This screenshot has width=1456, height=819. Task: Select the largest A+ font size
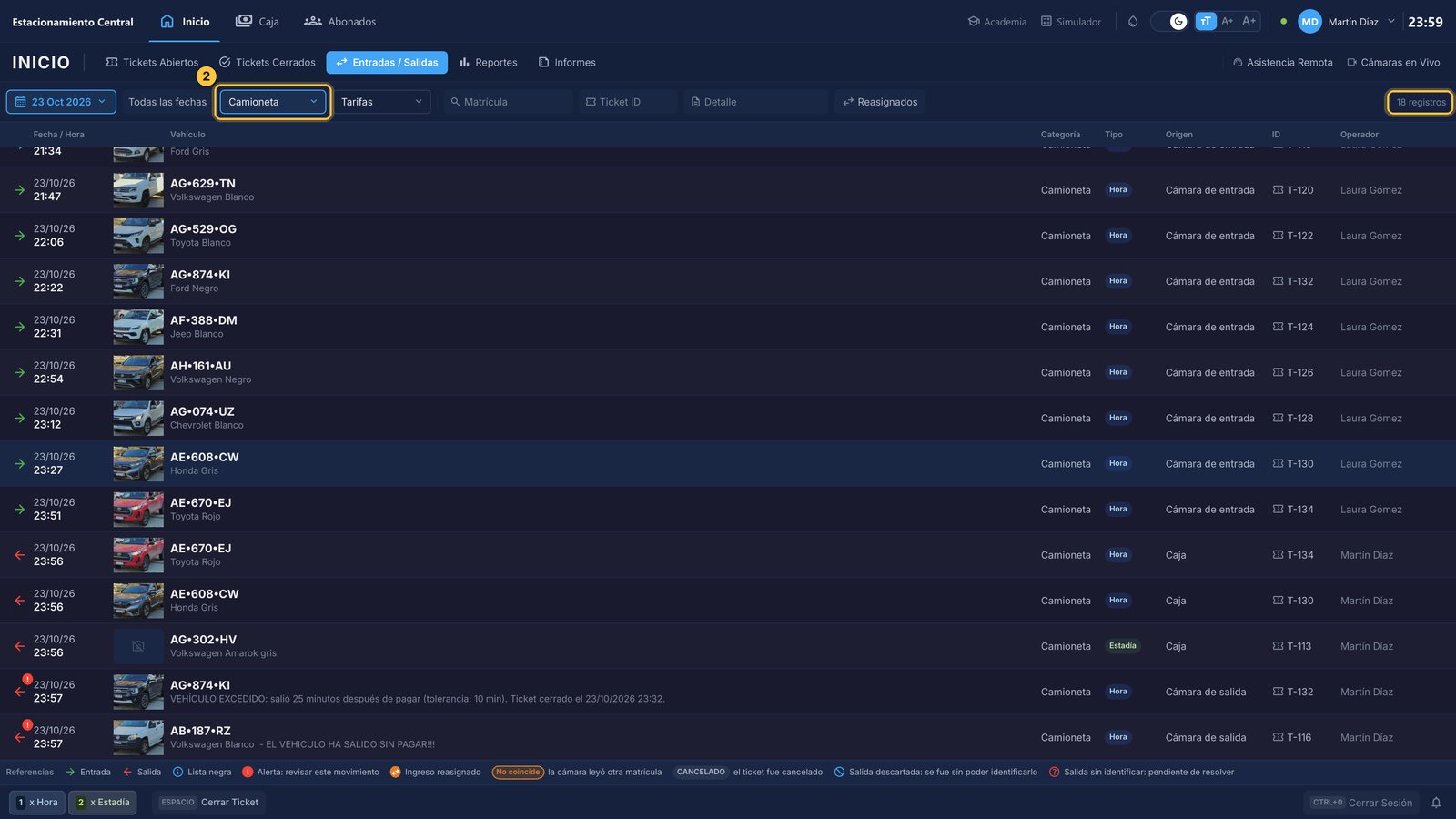1249,21
